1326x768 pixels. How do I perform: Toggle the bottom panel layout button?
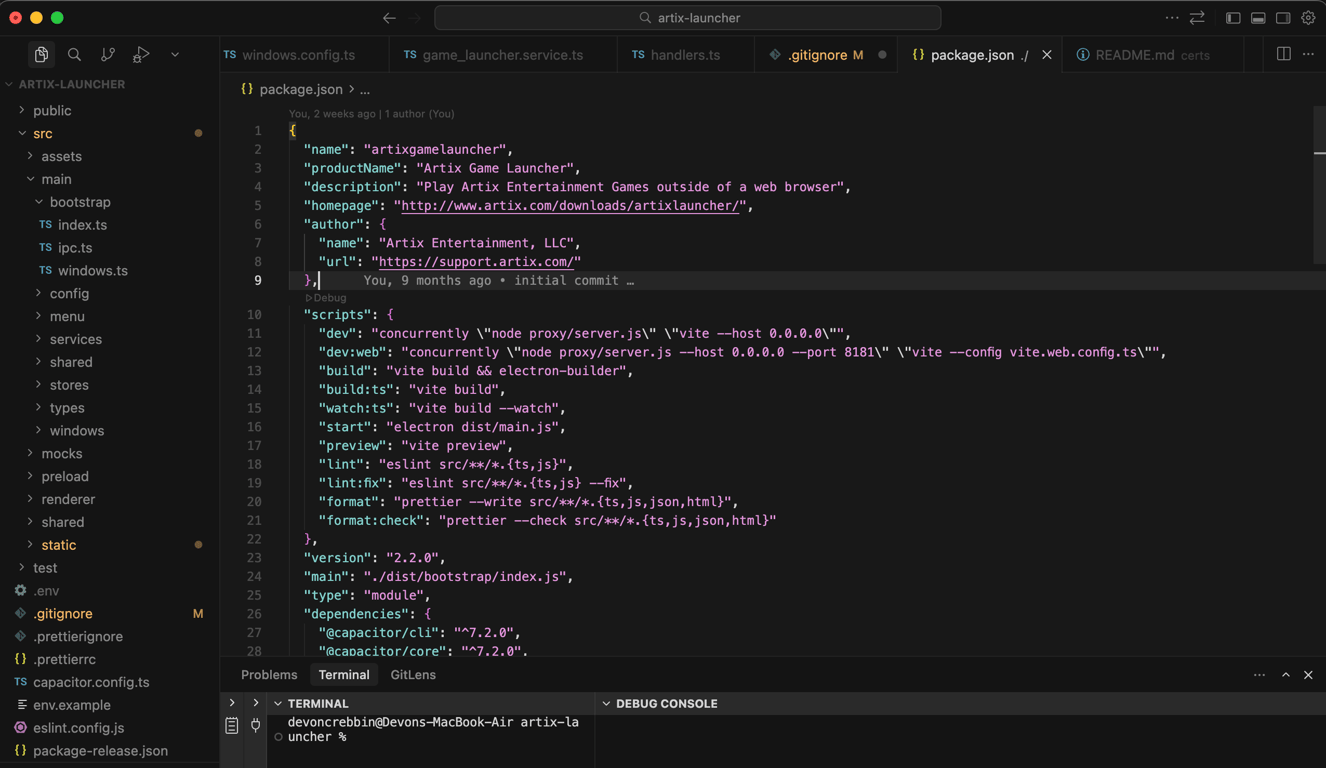pyautogui.click(x=1258, y=18)
